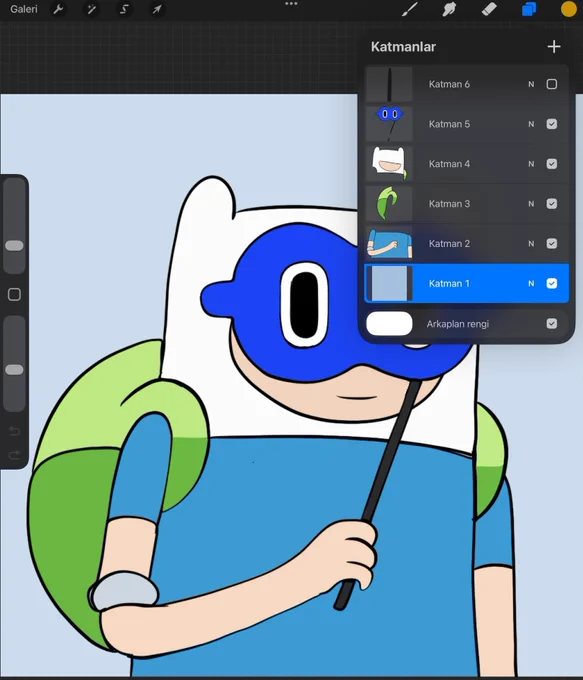
Task: Select the Katman 6 thumbnail
Action: (389, 84)
